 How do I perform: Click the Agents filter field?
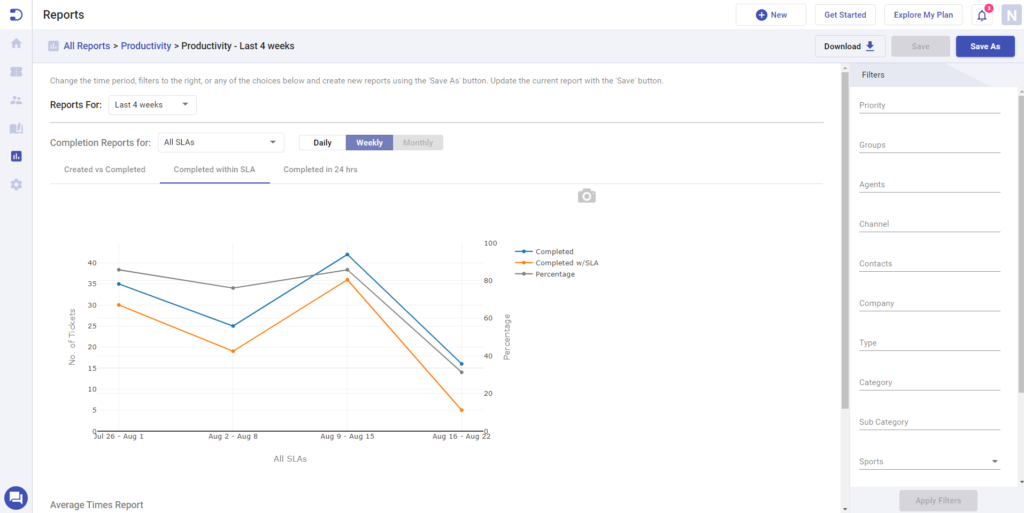(x=929, y=185)
